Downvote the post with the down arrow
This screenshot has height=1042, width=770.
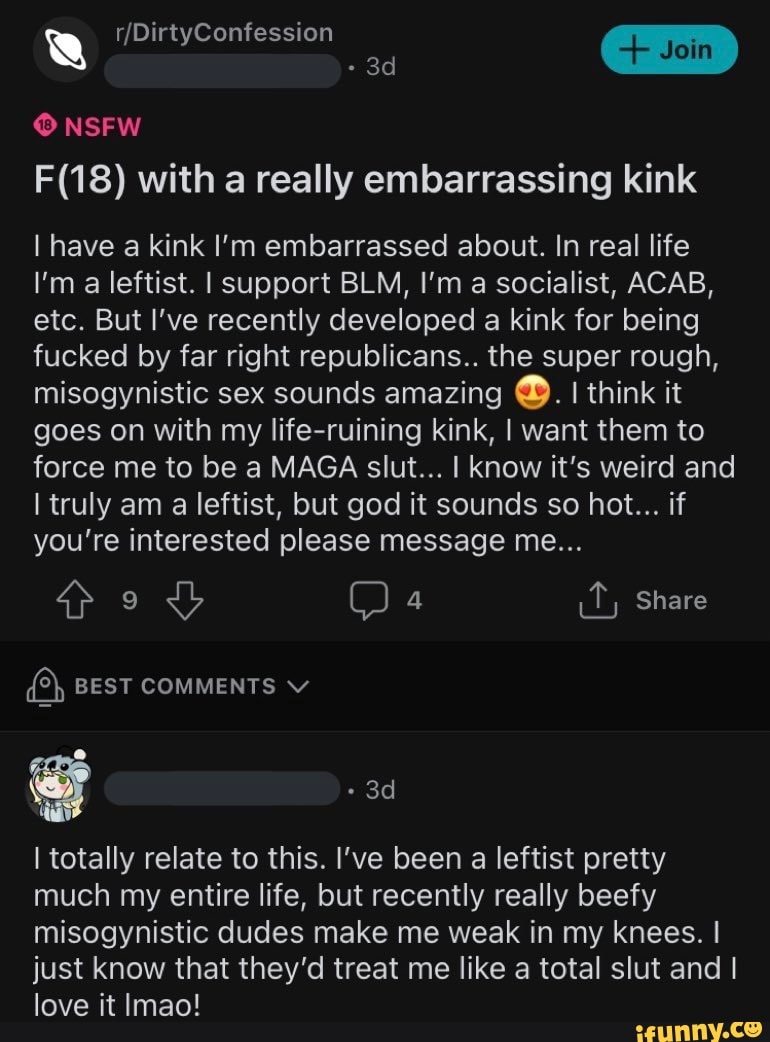pyautogui.click(x=185, y=600)
